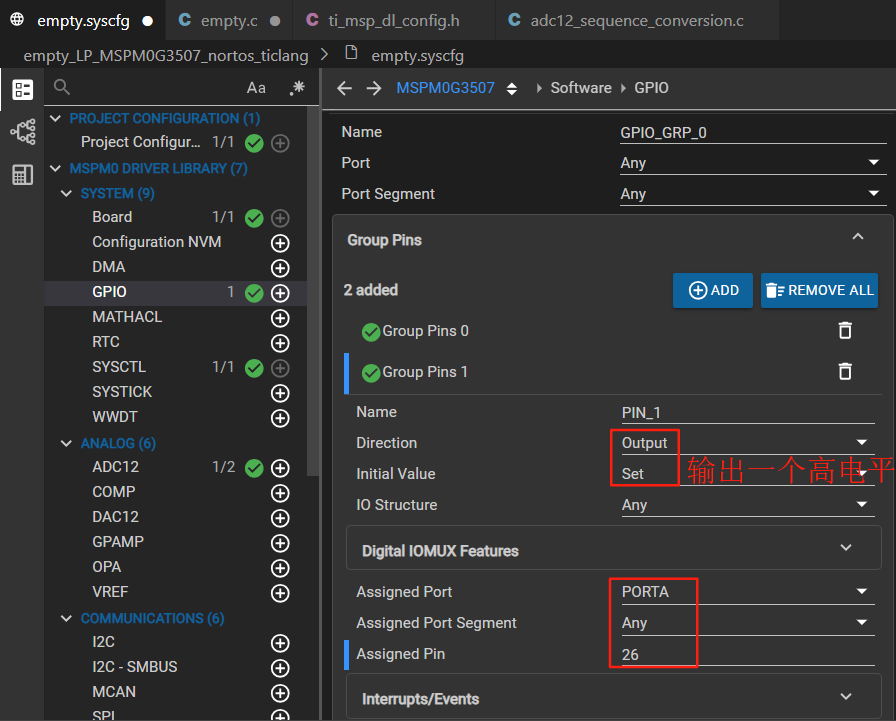Select Project Configur... item in tree
Screen dimensions: 896x721
pyautogui.click(x=141, y=142)
